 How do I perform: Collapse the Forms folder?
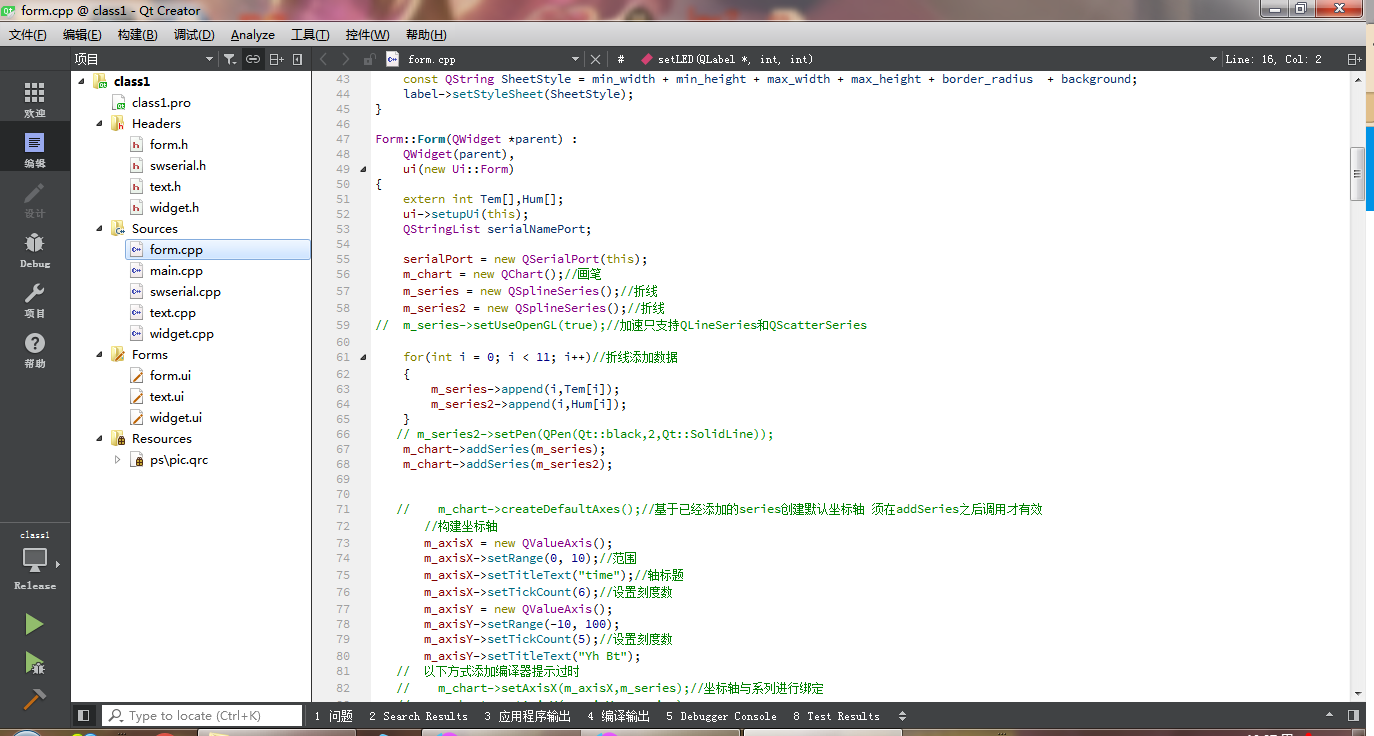tap(100, 355)
